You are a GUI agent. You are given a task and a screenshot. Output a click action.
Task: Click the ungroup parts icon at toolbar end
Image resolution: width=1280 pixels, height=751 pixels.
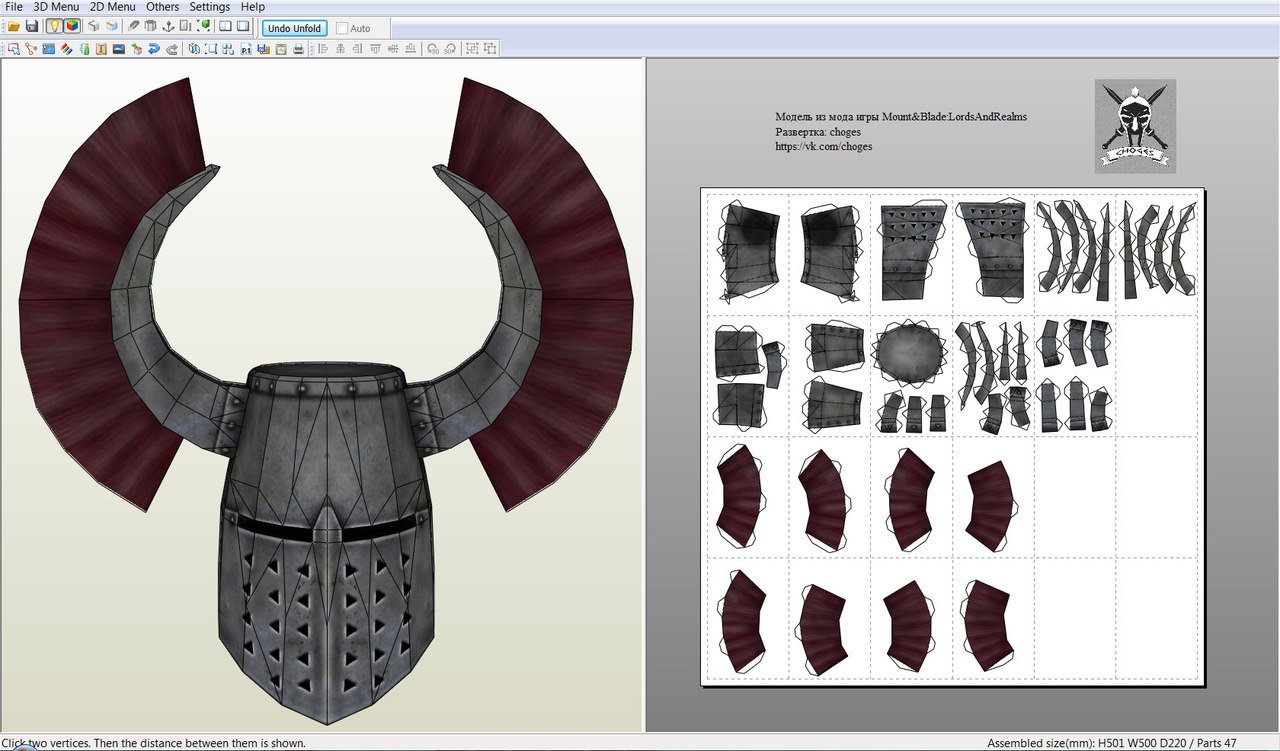click(x=490, y=48)
